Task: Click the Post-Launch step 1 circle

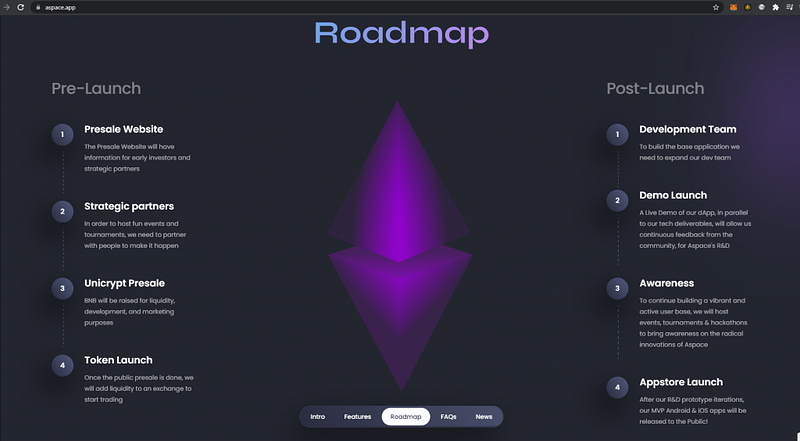Action: (x=617, y=135)
